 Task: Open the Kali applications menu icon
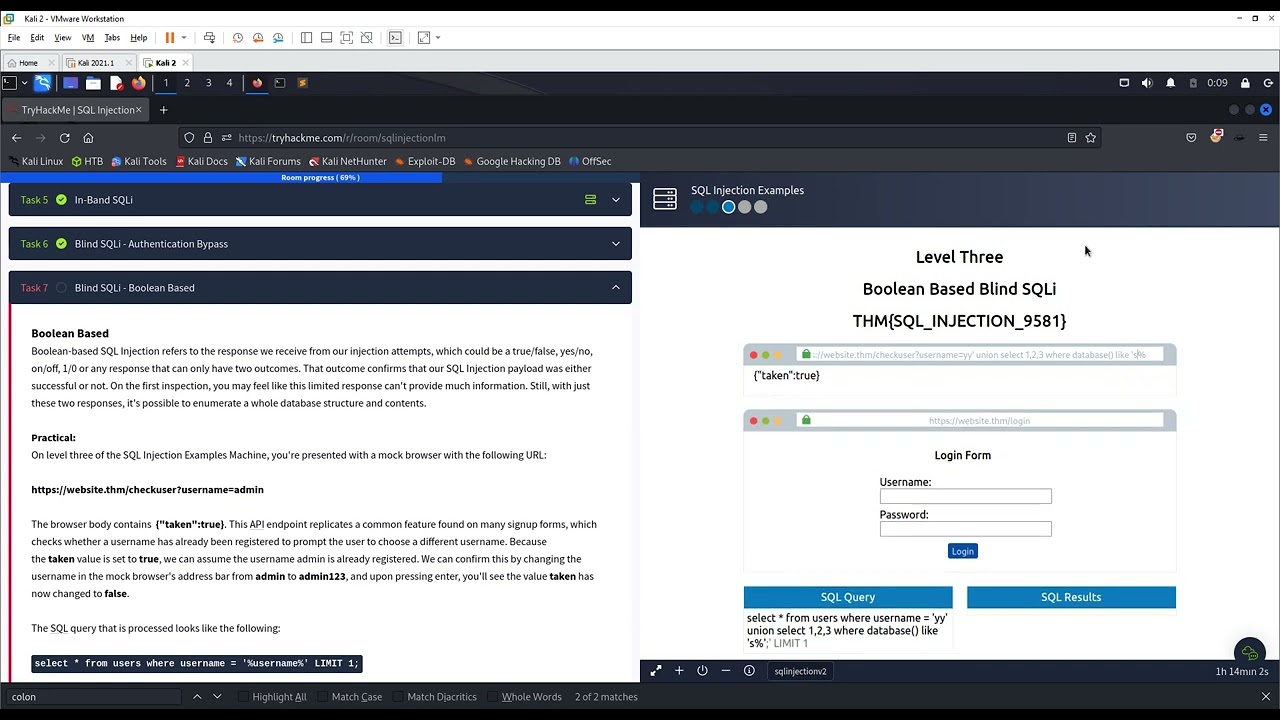10,83
